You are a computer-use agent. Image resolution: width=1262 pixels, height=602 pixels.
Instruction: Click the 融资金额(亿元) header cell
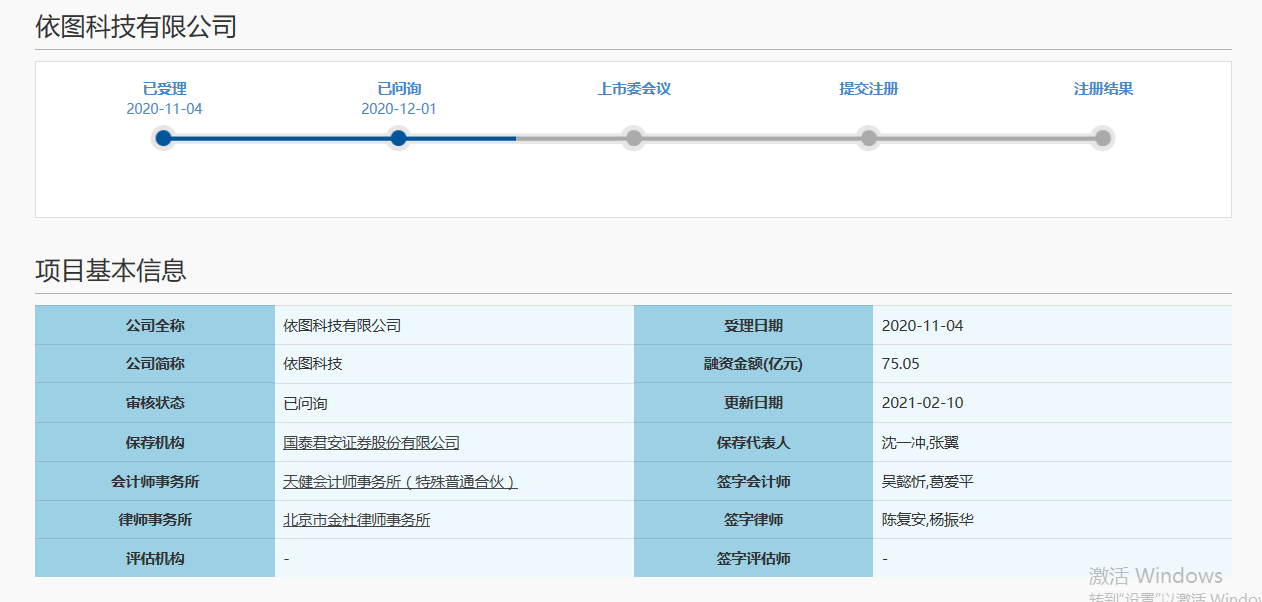(x=754, y=364)
